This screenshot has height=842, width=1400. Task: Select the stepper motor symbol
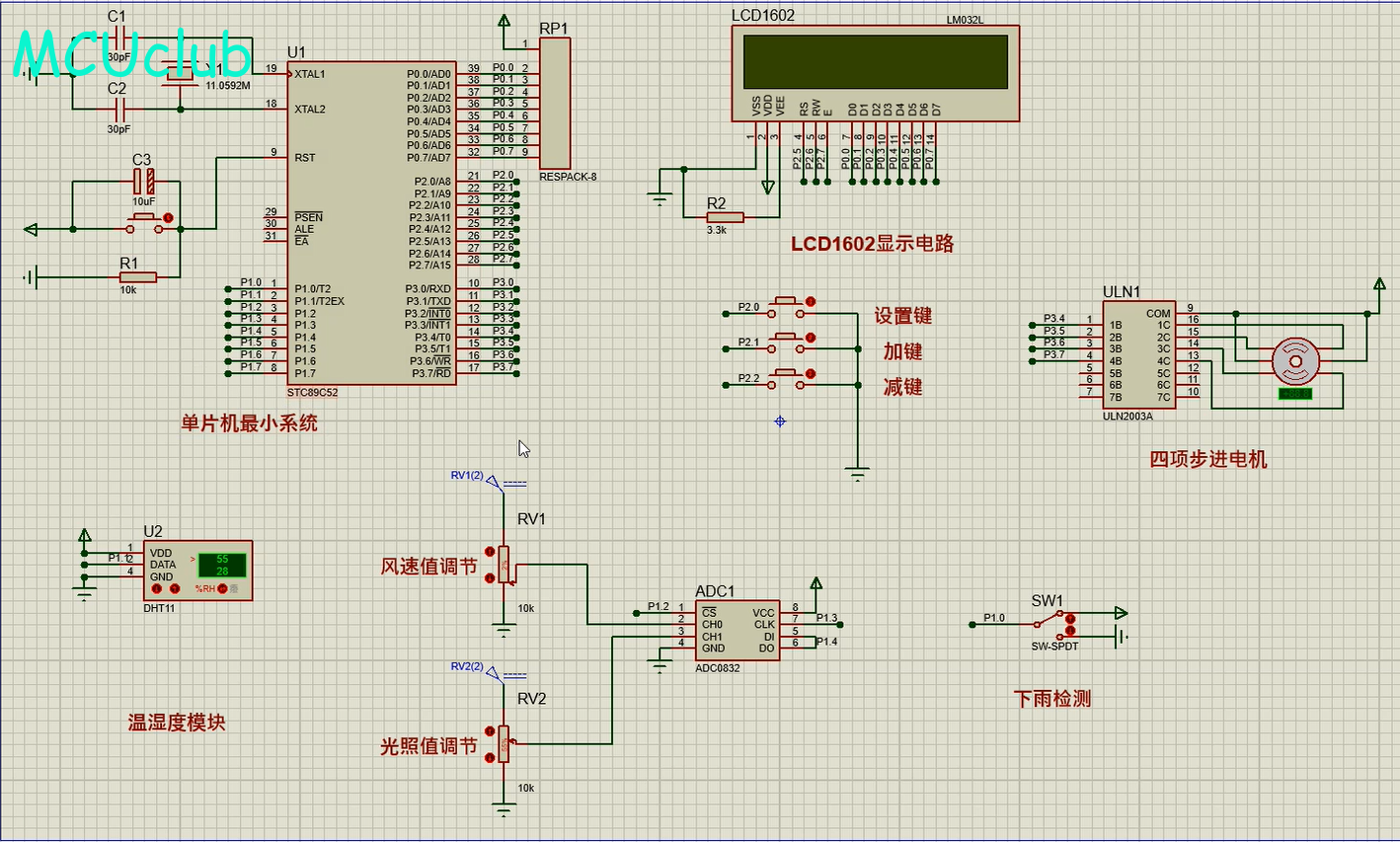click(1294, 361)
